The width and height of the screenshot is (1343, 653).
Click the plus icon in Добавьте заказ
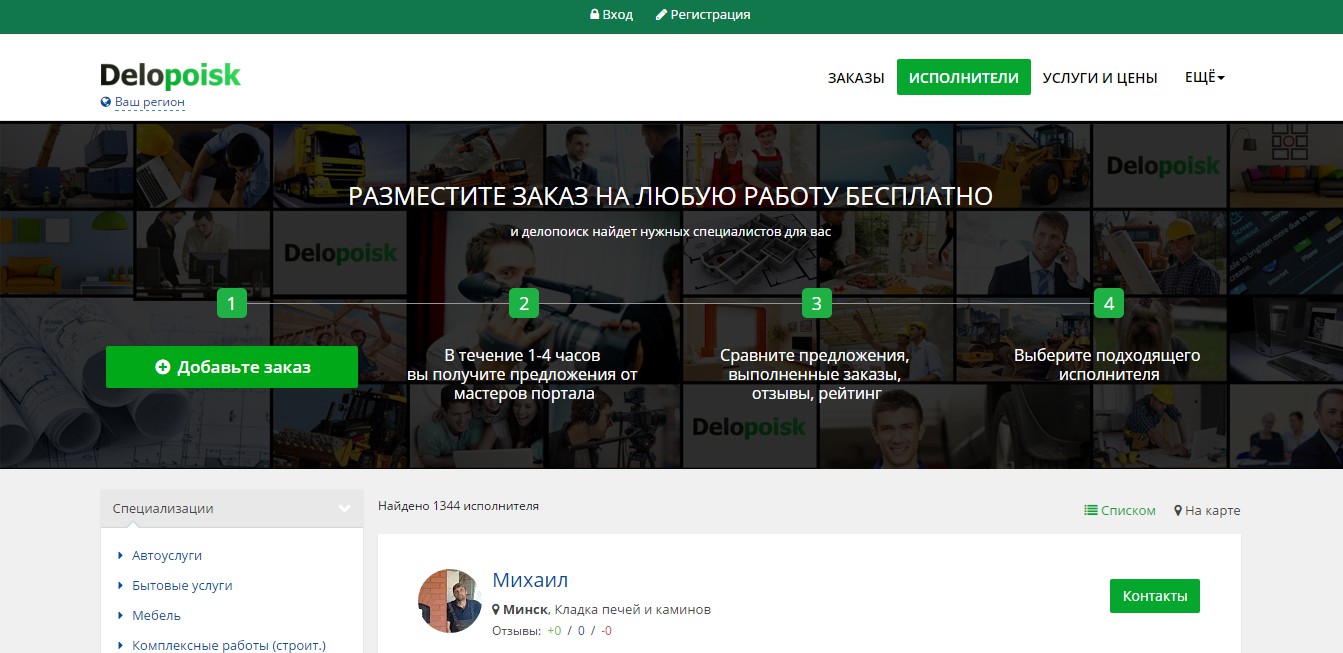163,367
